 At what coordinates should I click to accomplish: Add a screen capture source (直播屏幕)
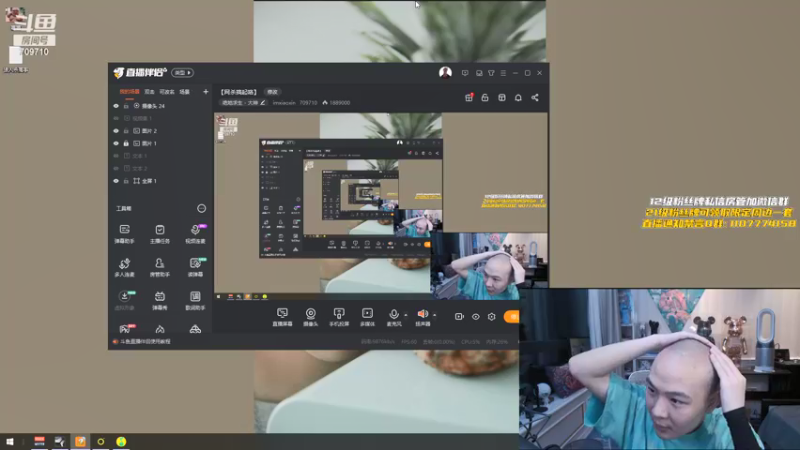tap(282, 317)
